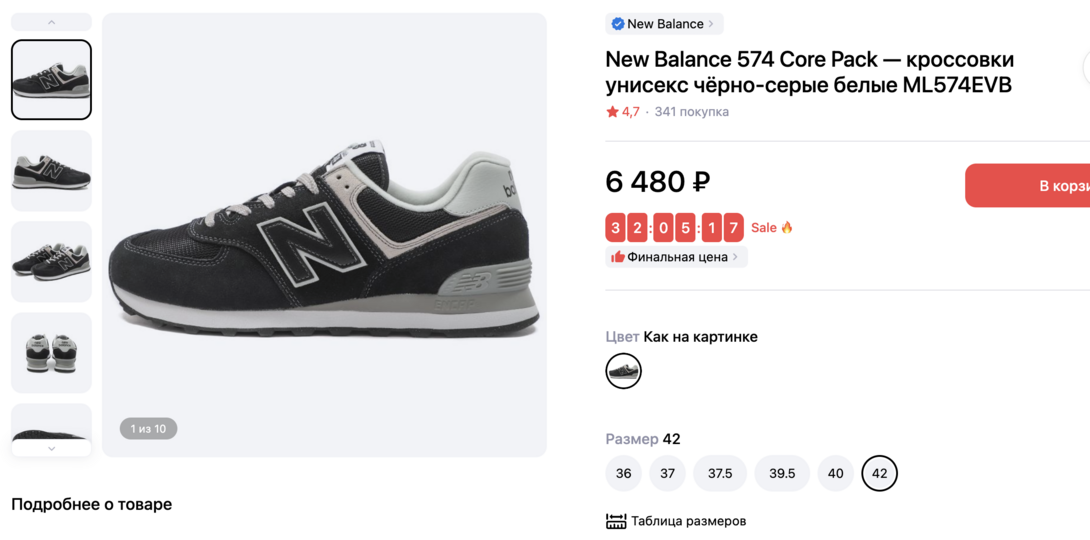Click the blue verified badge icon
This screenshot has width=1090, height=540.
tap(618, 24)
